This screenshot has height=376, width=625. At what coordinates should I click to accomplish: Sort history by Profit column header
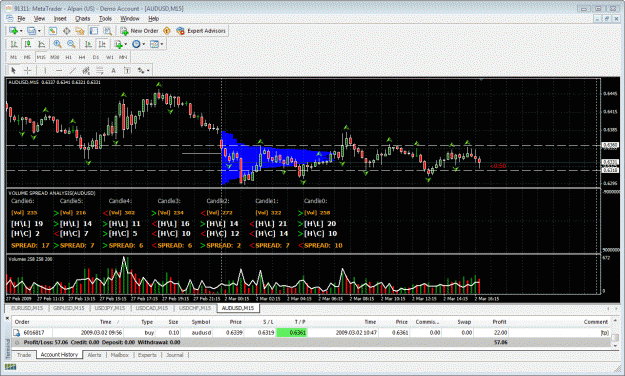click(499, 322)
